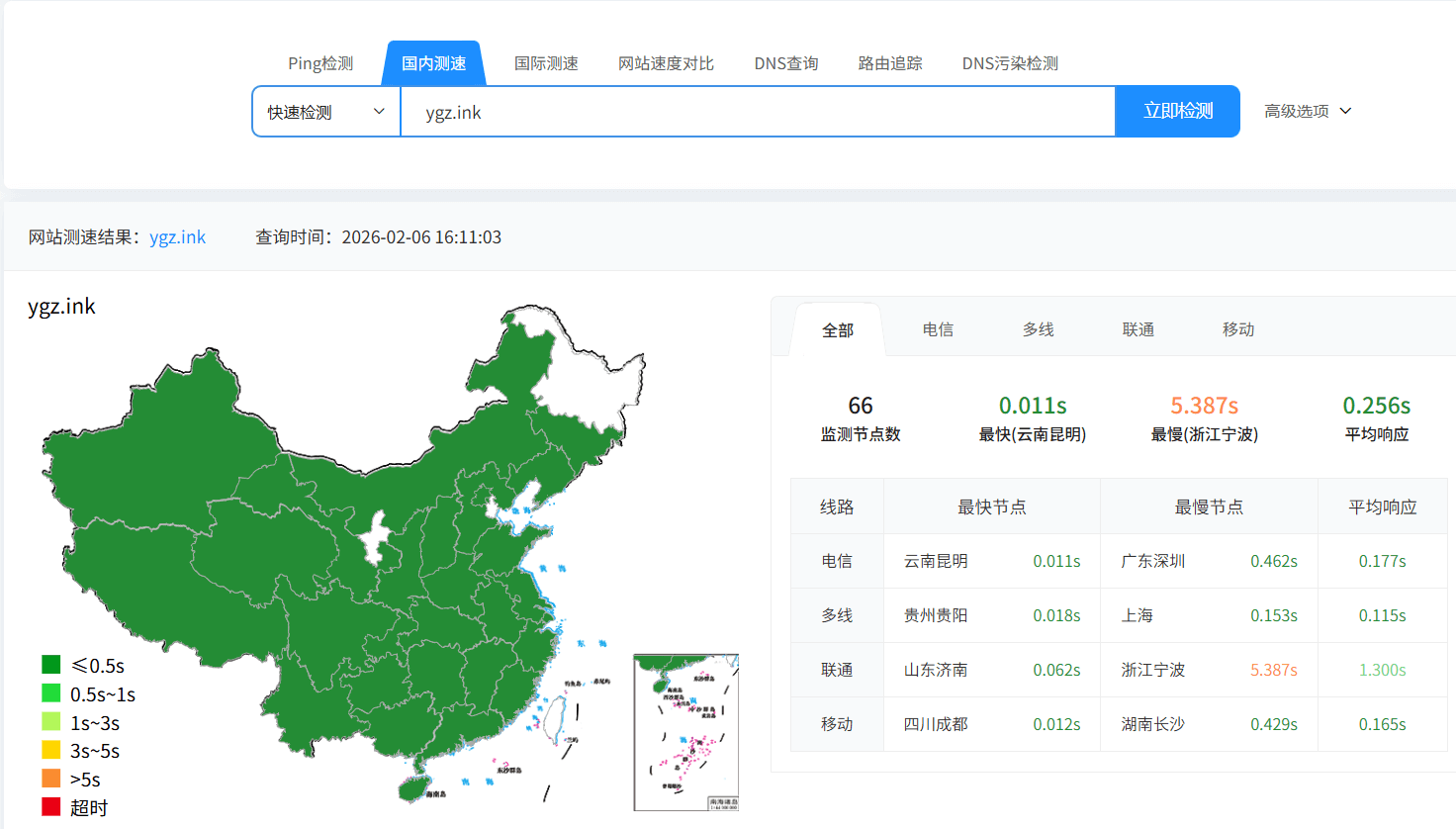The width and height of the screenshot is (1456, 829).
Task: Click the ygz.ink result link
Action: coord(178,237)
